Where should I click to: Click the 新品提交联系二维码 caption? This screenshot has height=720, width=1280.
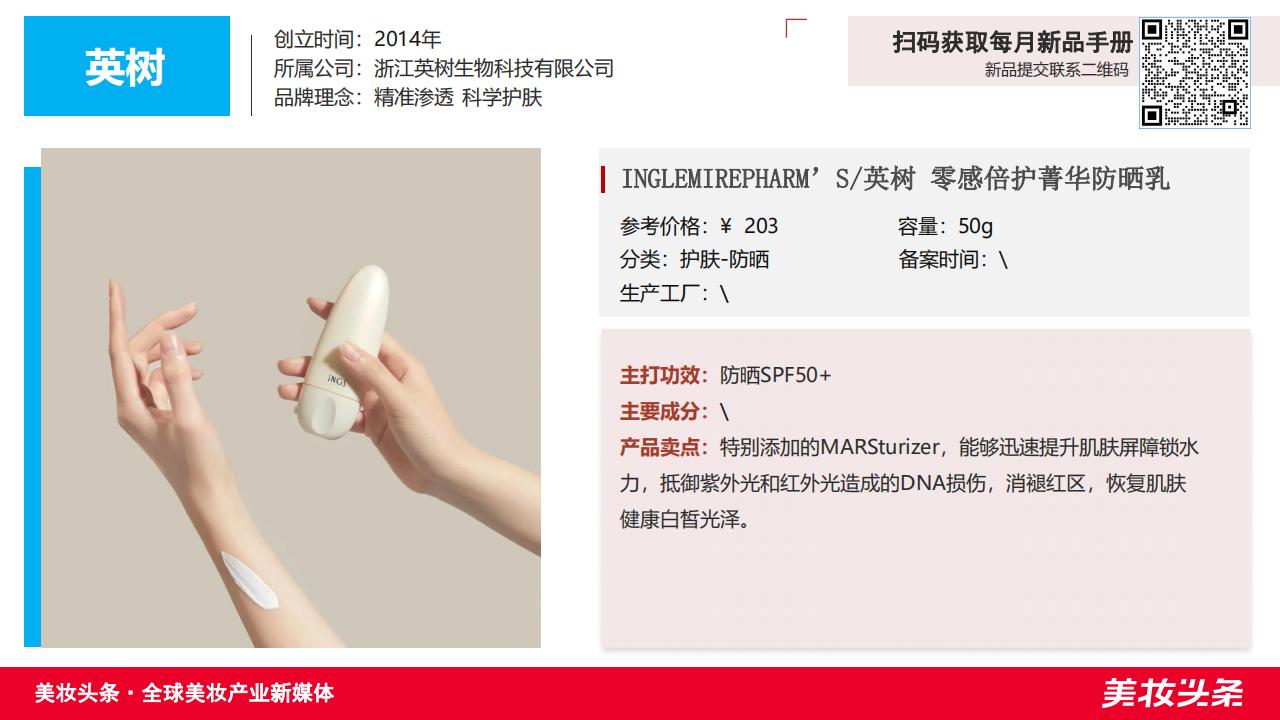tap(1056, 70)
